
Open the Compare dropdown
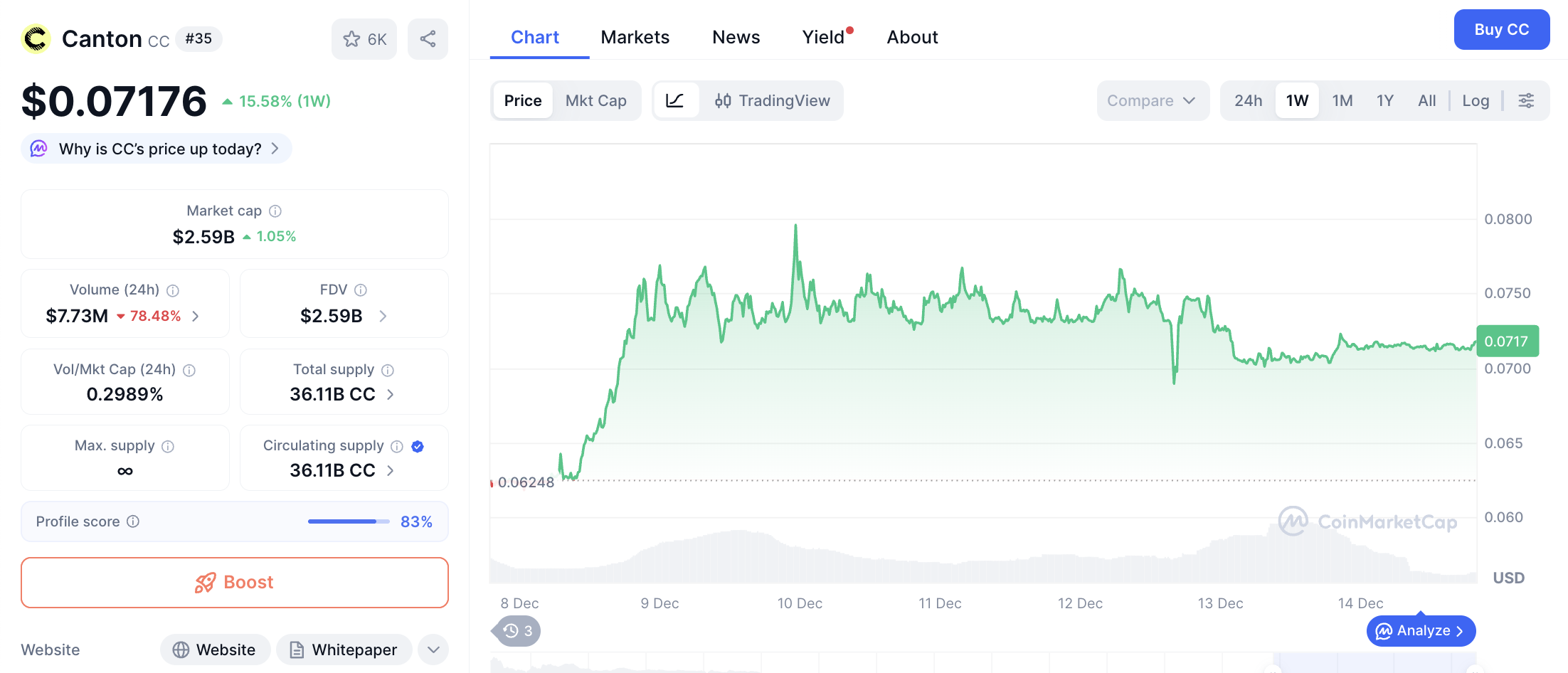[1152, 100]
